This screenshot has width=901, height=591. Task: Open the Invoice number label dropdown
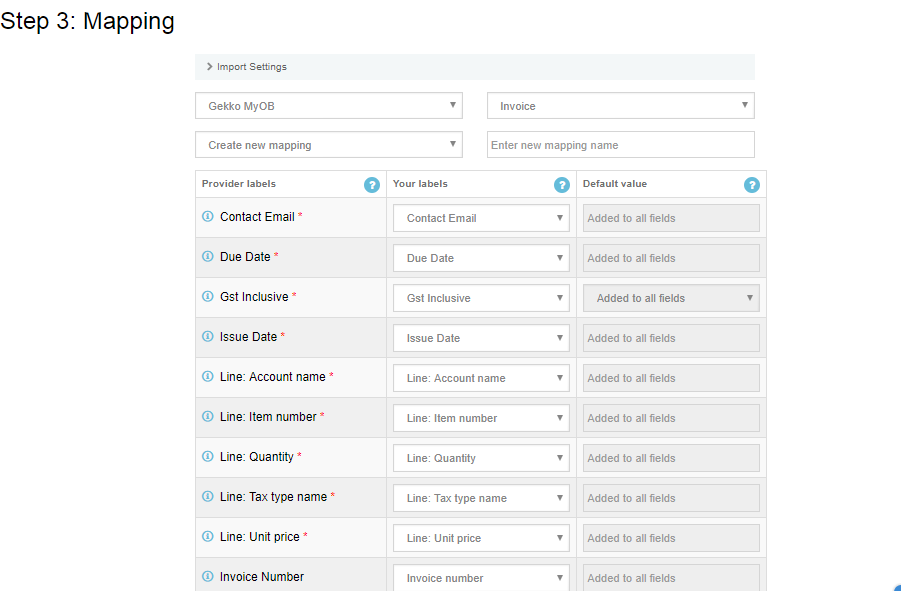coord(481,578)
